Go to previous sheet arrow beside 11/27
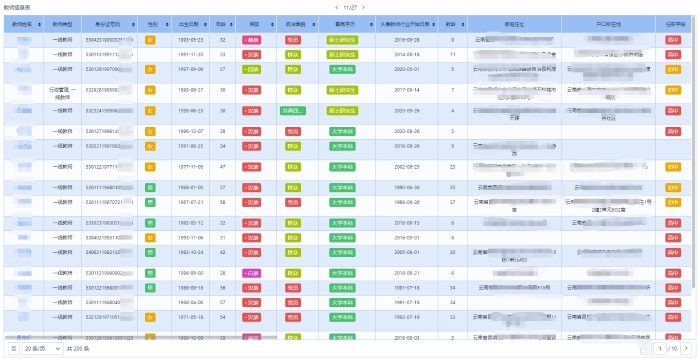The height and width of the screenshot is (361, 700). 336,8
